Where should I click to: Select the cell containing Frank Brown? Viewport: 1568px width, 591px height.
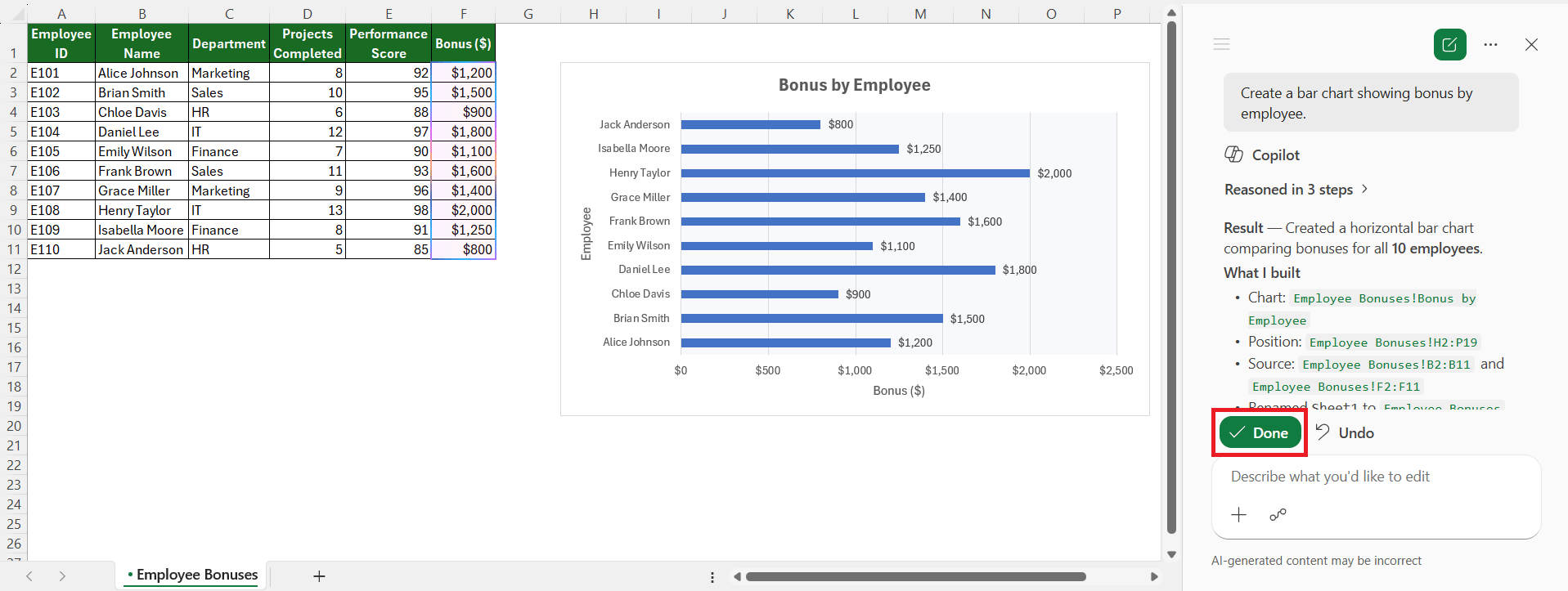pyautogui.click(x=142, y=171)
